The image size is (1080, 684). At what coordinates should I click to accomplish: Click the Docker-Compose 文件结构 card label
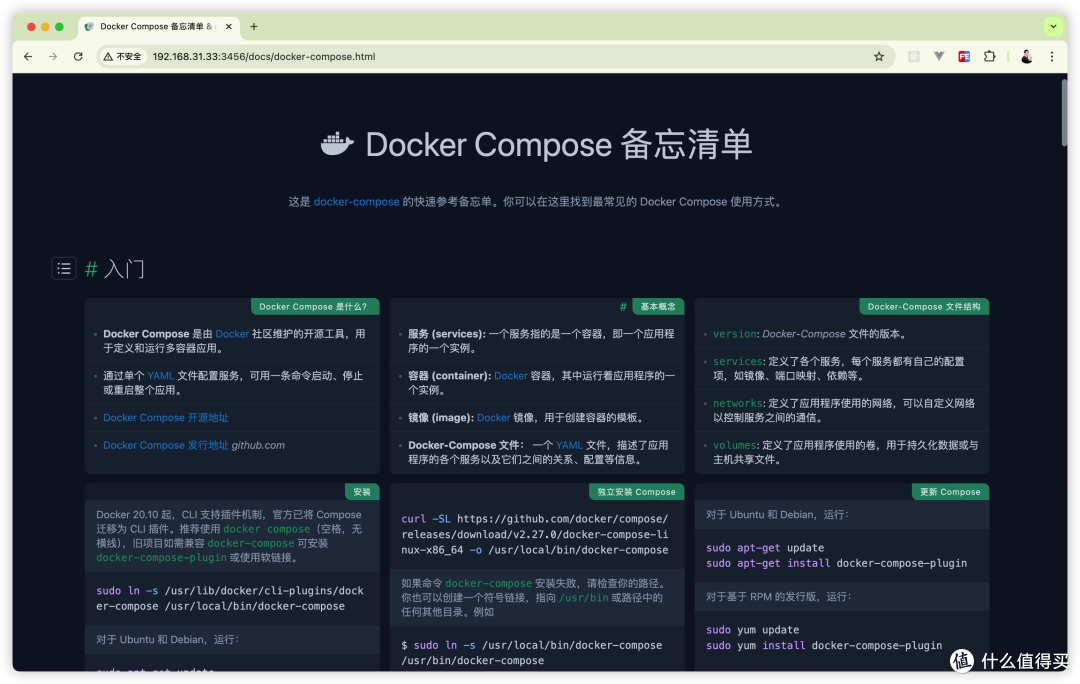pos(924,307)
